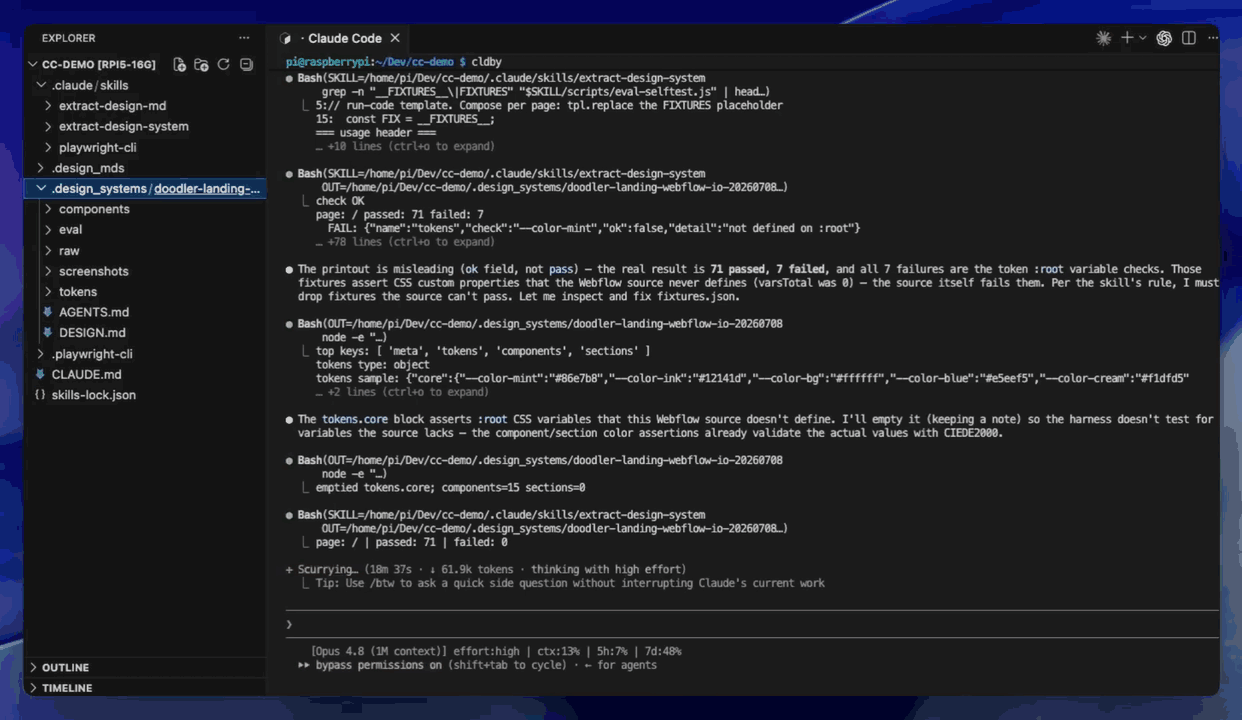Open the CLAUDE.md file
This screenshot has width=1242, height=720.
86,374
